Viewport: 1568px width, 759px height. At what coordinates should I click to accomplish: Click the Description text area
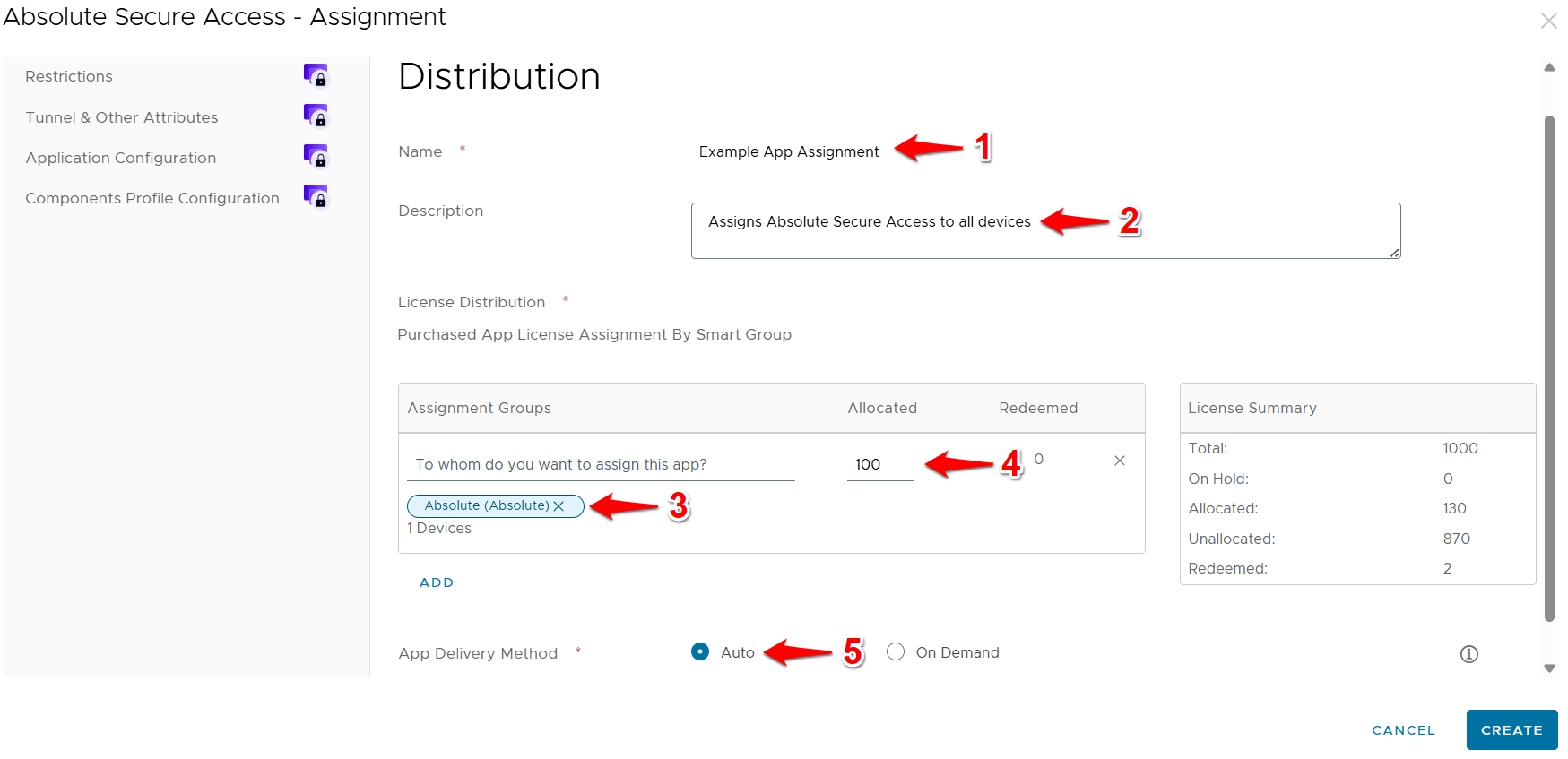(1045, 230)
